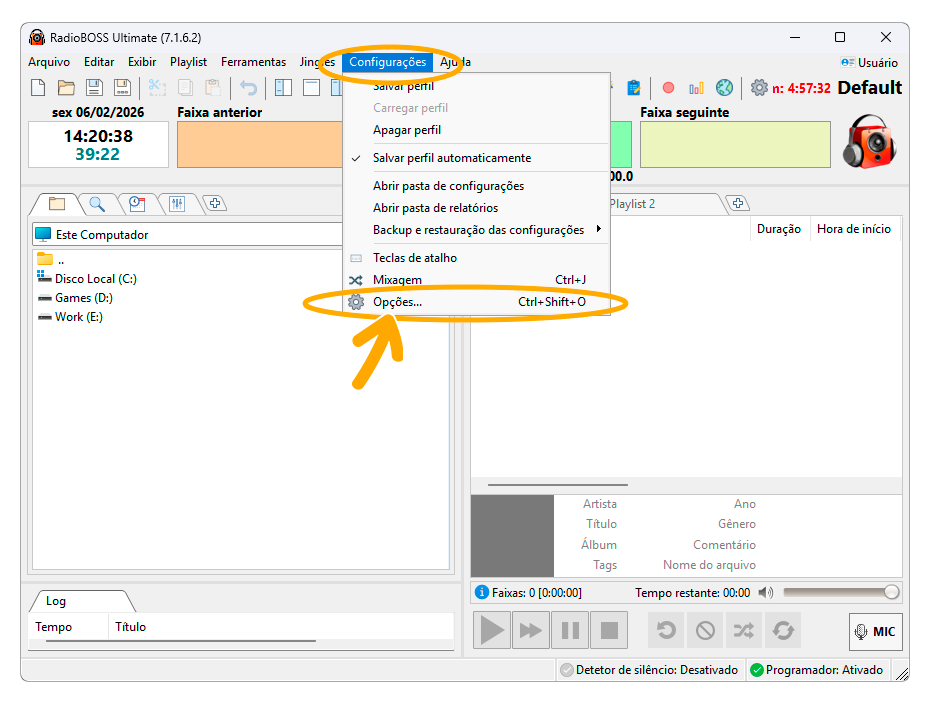This screenshot has width=931, height=704.
Task: Click the 'Usuário' link at top right
Action: [x=870, y=62]
